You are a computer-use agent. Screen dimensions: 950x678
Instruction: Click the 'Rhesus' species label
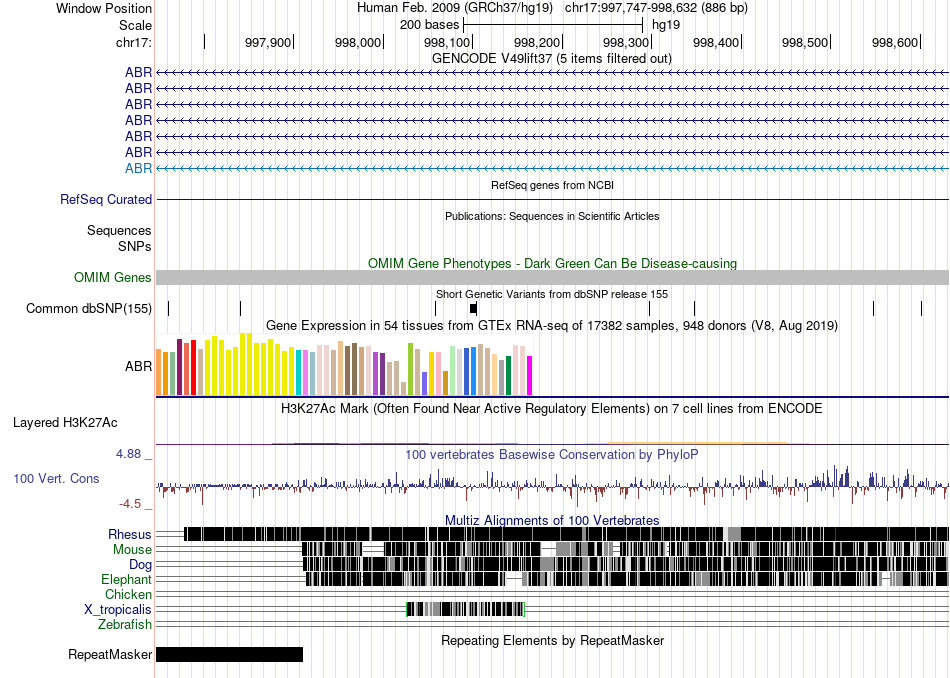(x=130, y=534)
